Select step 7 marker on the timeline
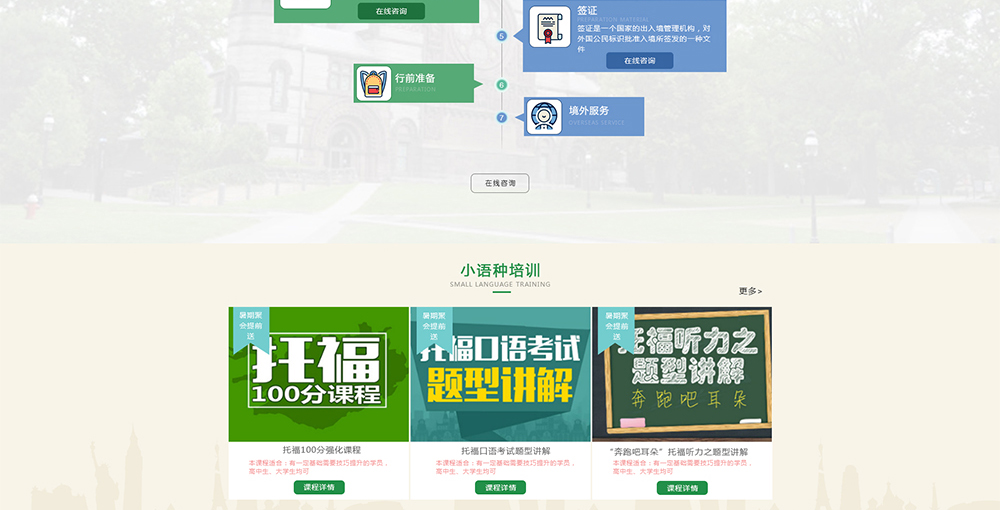The width and height of the screenshot is (1000, 510). pos(502,118)
